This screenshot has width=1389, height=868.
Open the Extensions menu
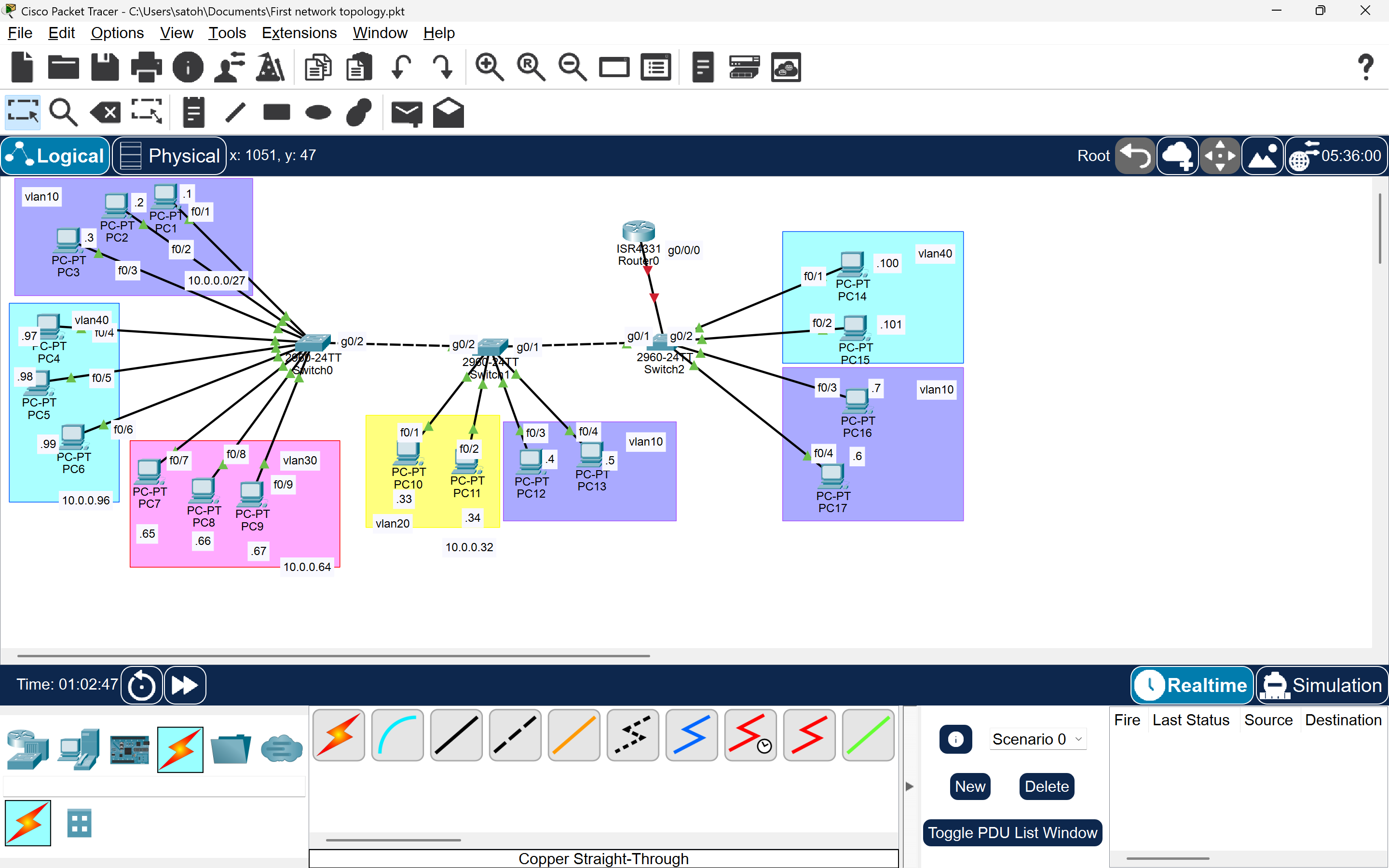[x=299, y=33]
